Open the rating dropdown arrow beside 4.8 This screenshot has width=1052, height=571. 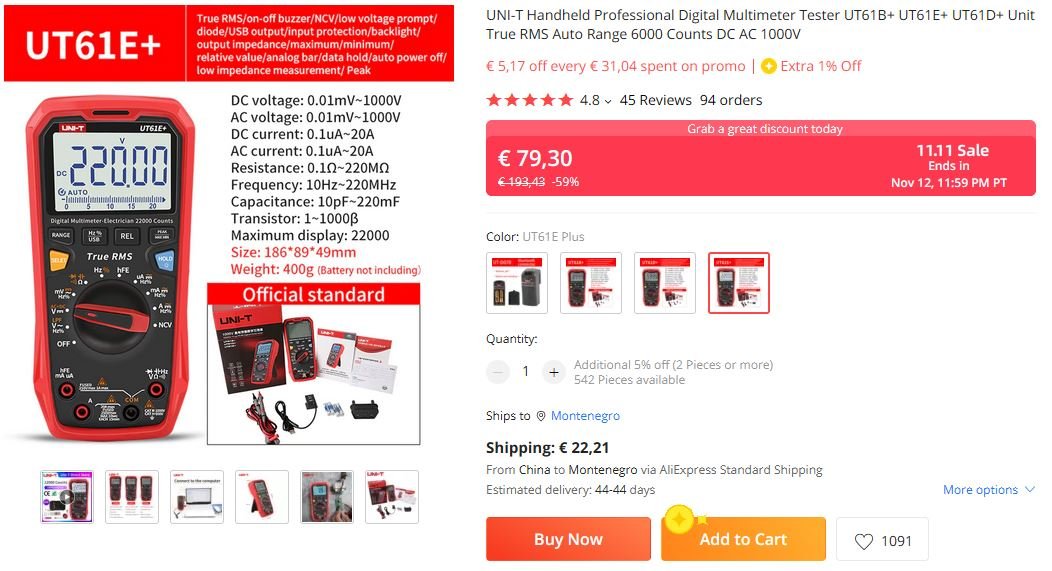608,101
